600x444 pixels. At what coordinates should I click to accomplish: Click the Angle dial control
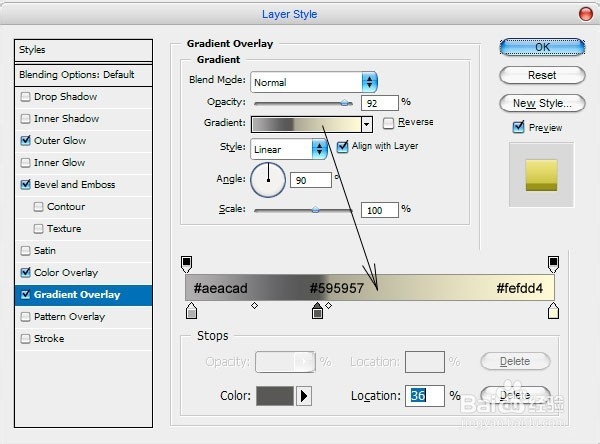point(268,180)
